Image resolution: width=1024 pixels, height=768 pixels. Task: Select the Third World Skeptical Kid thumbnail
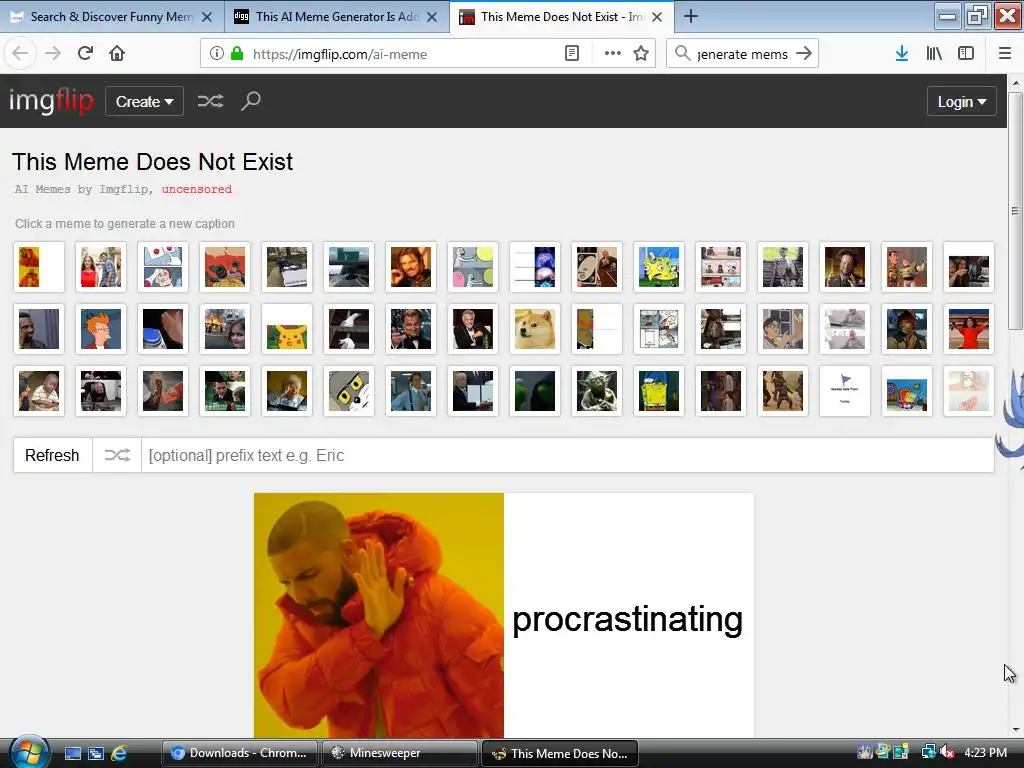pyautogui.click(x=39, y=391)
